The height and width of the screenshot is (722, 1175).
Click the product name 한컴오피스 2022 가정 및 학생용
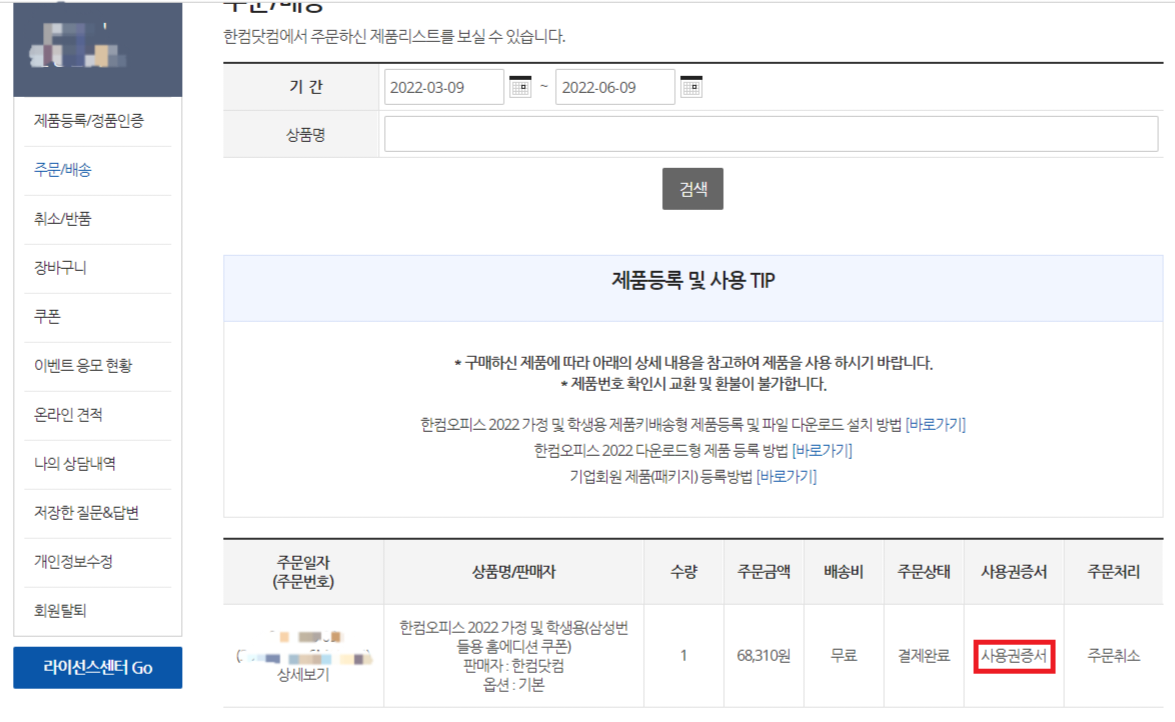click(x=513, y=637)
